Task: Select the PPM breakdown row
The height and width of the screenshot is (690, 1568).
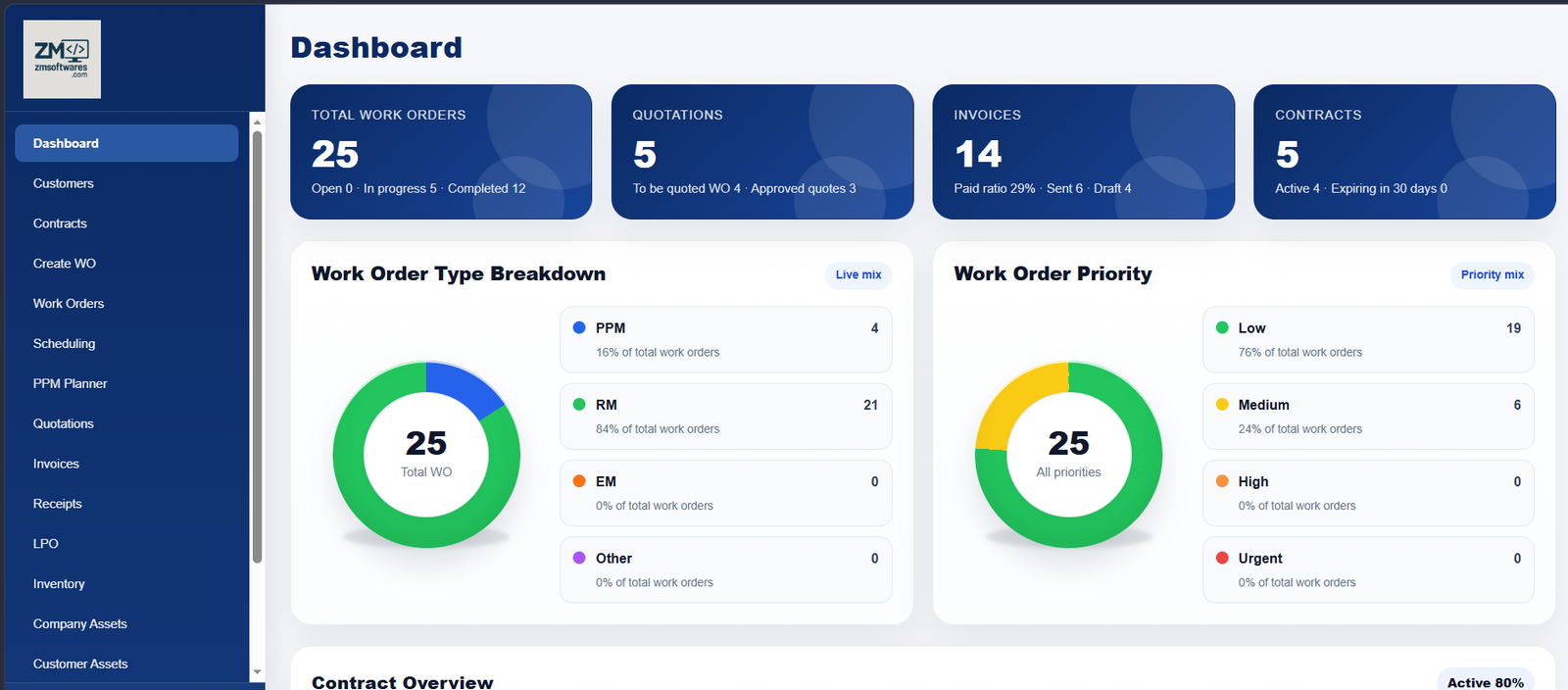Action: coord(726,340)
